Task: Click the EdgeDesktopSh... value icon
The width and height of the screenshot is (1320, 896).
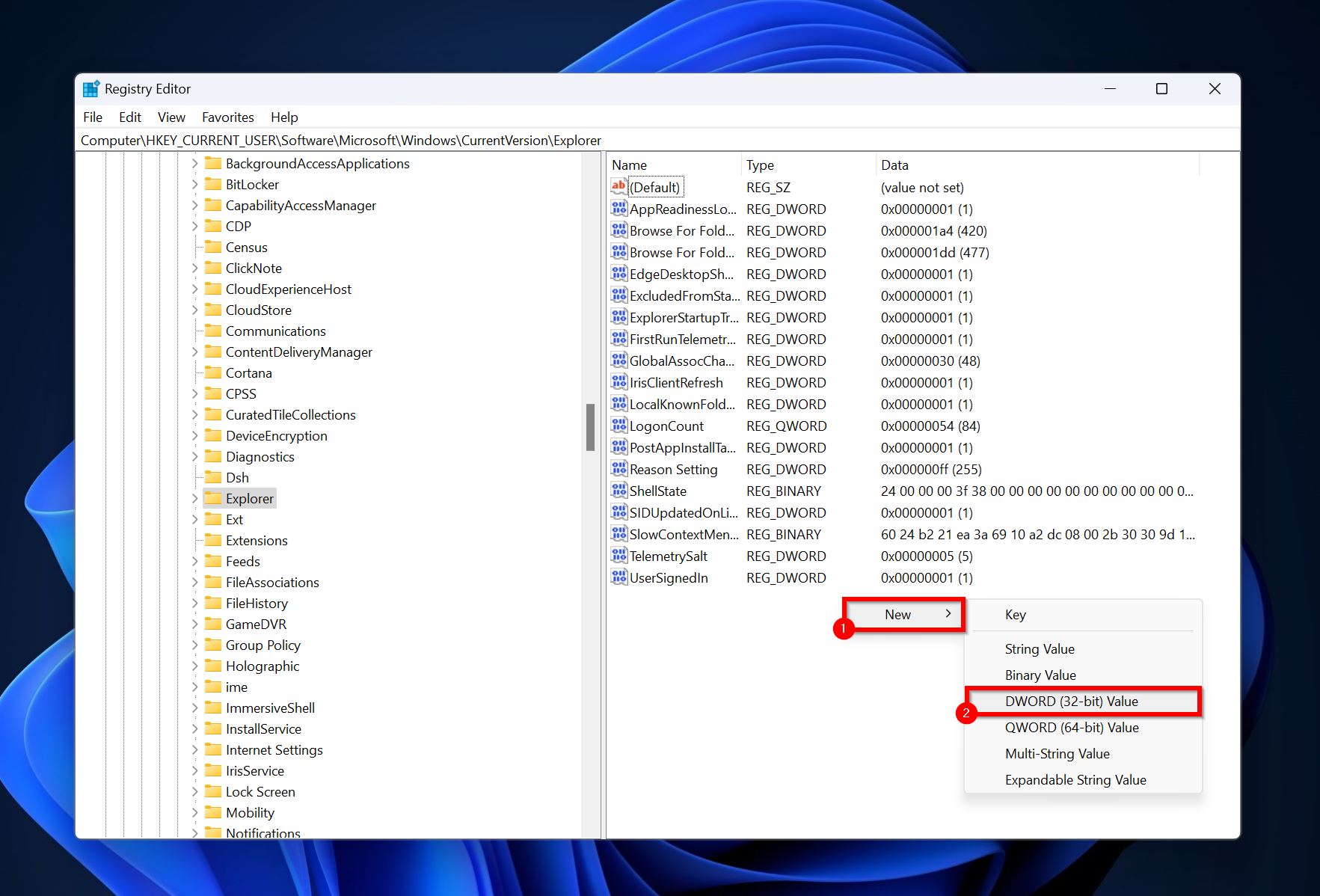Action: [618, 274]
